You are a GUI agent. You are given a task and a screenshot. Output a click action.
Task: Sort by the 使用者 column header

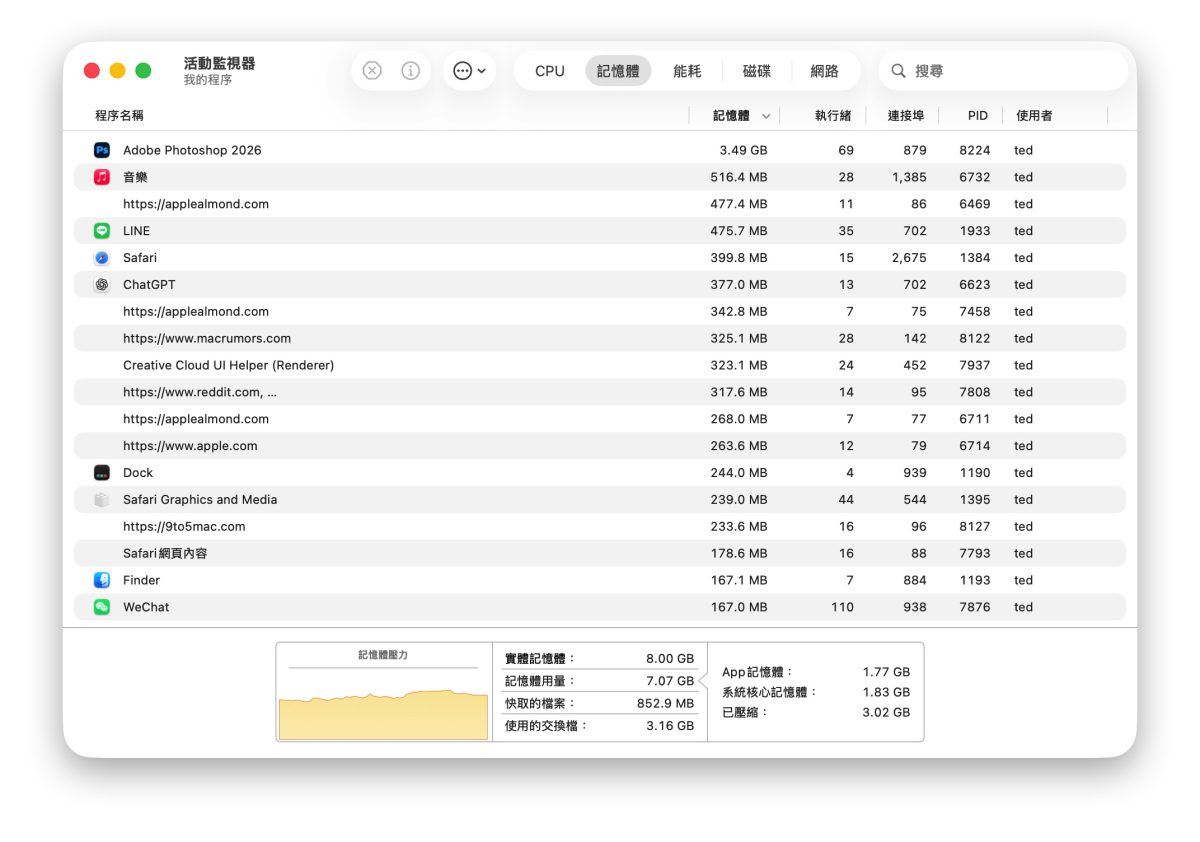tap(1034, 116)
